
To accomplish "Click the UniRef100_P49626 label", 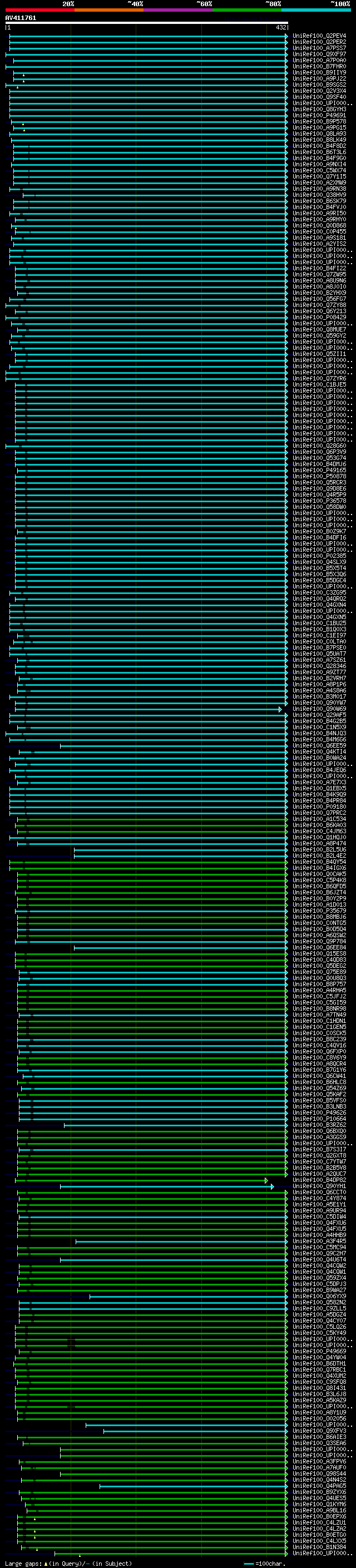I will tap(319, 1114).
